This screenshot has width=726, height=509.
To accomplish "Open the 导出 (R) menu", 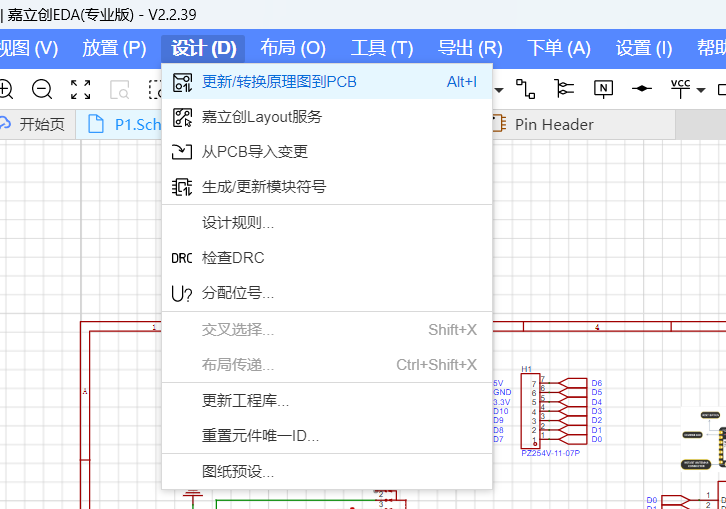I will click(x=470, y=48).
